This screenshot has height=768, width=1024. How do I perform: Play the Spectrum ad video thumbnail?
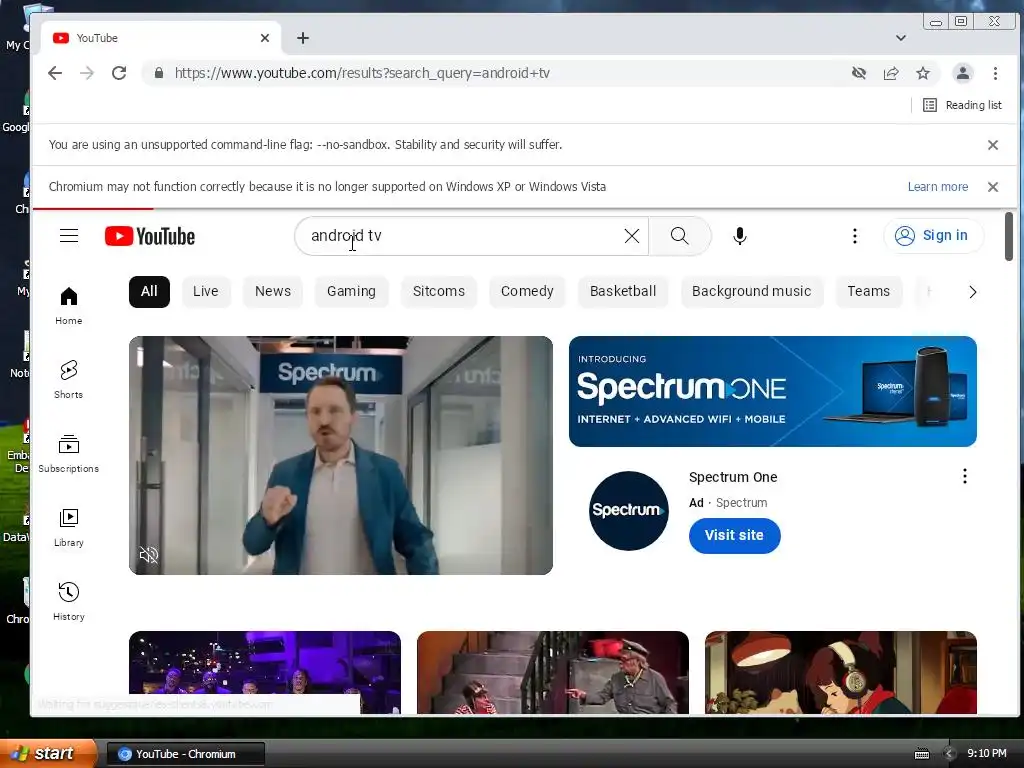point(341,455)
